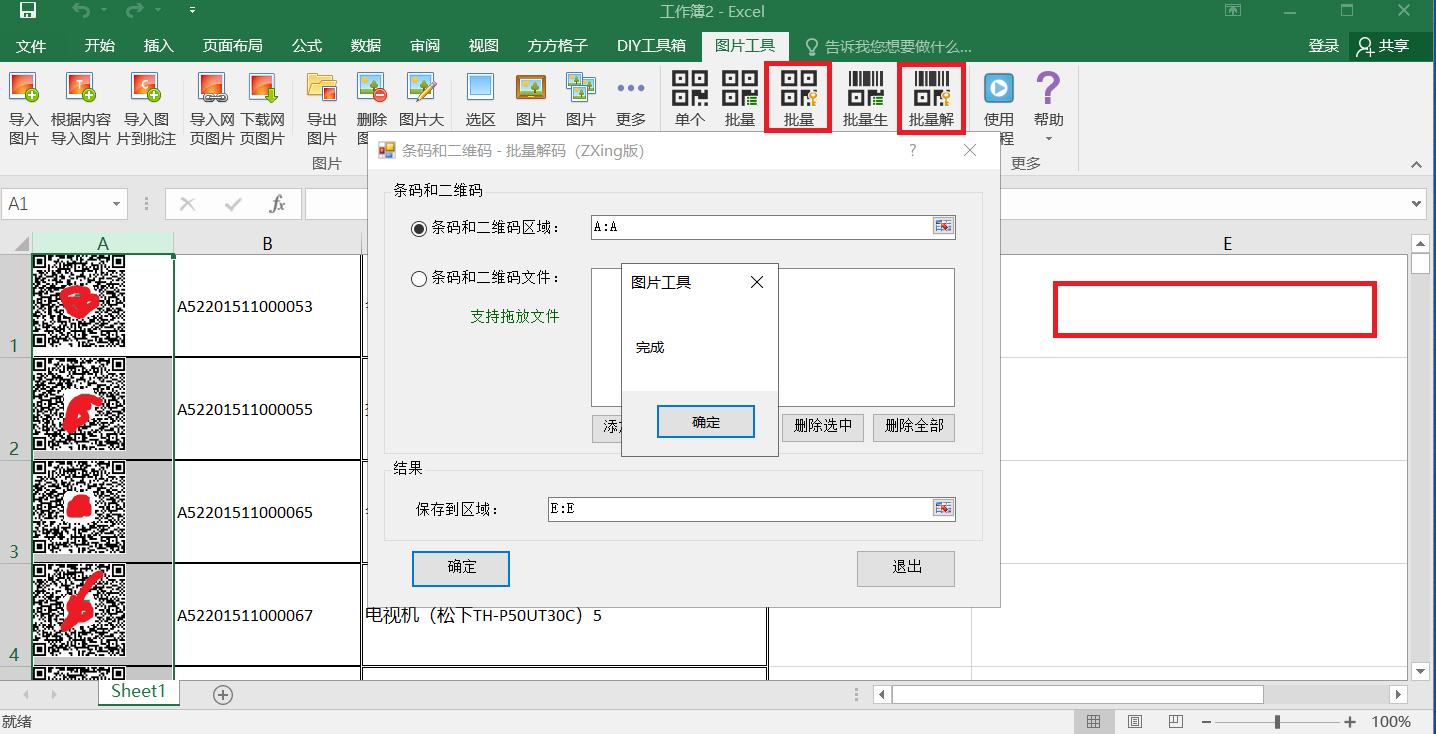The image size is (1436, 734).
Task: Click the 批量 QR icon with green list
Action: [740, 88]
